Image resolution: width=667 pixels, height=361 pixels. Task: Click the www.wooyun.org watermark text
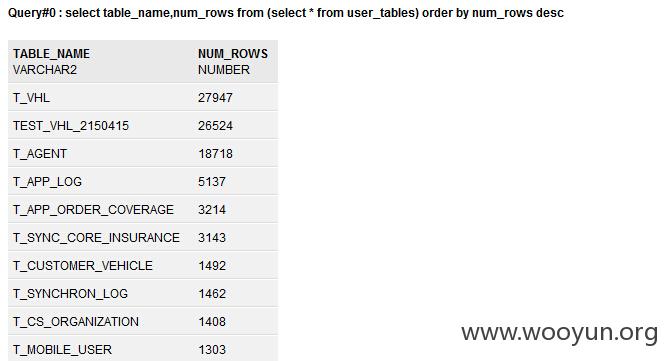pyautogui.click(x=560, y=333)
